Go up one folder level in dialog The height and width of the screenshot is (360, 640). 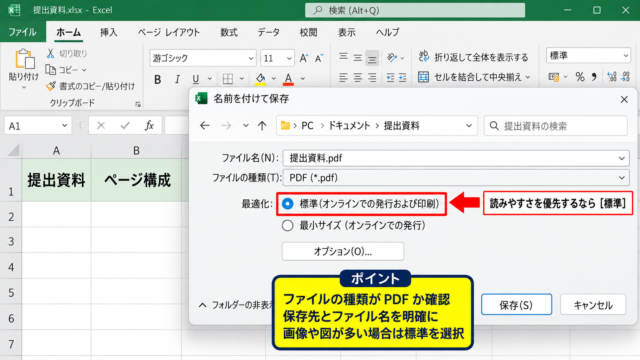pos(262,126)
